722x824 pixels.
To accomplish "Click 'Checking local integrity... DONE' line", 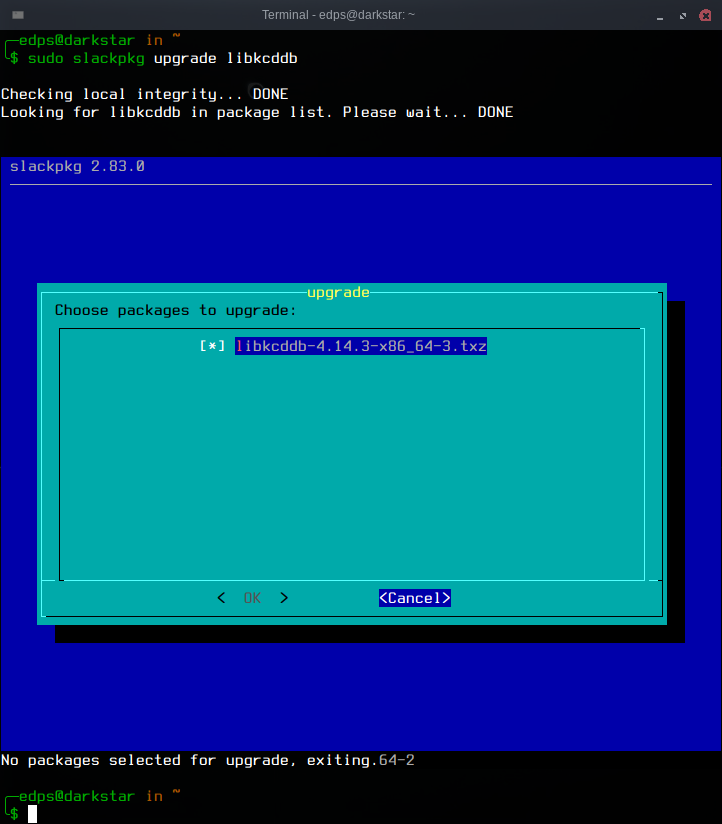I will pos(145,94).
